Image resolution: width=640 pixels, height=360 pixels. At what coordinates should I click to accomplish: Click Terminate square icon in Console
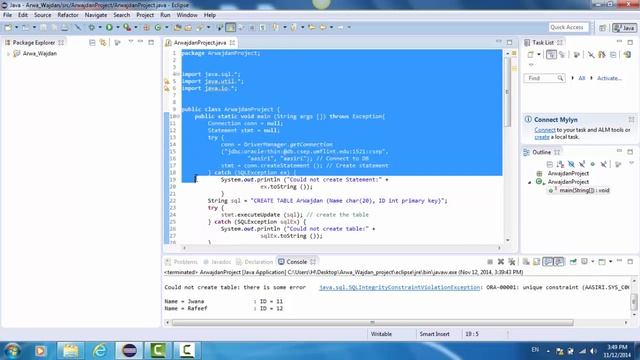point(490,262)
